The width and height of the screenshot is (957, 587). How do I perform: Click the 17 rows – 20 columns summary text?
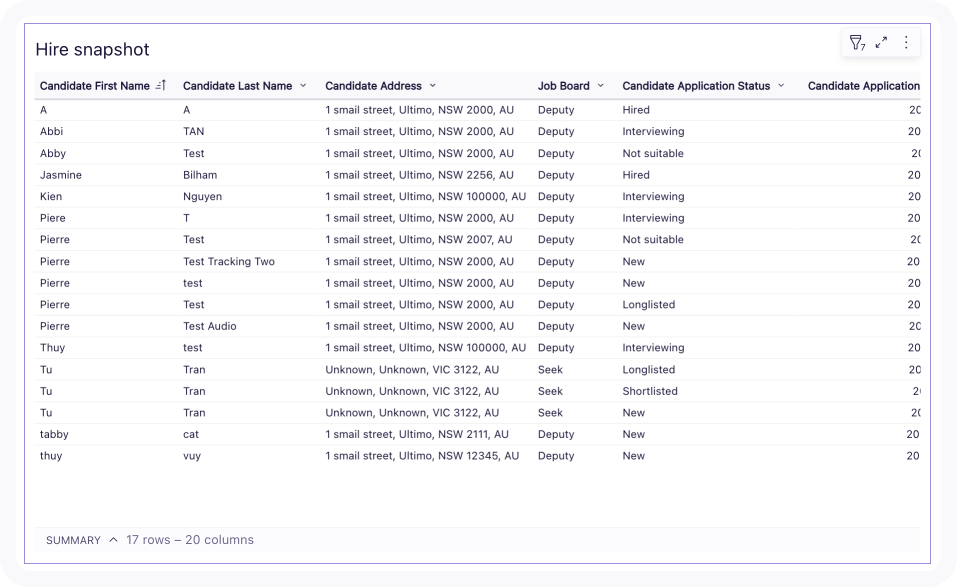tap(189, 540)
